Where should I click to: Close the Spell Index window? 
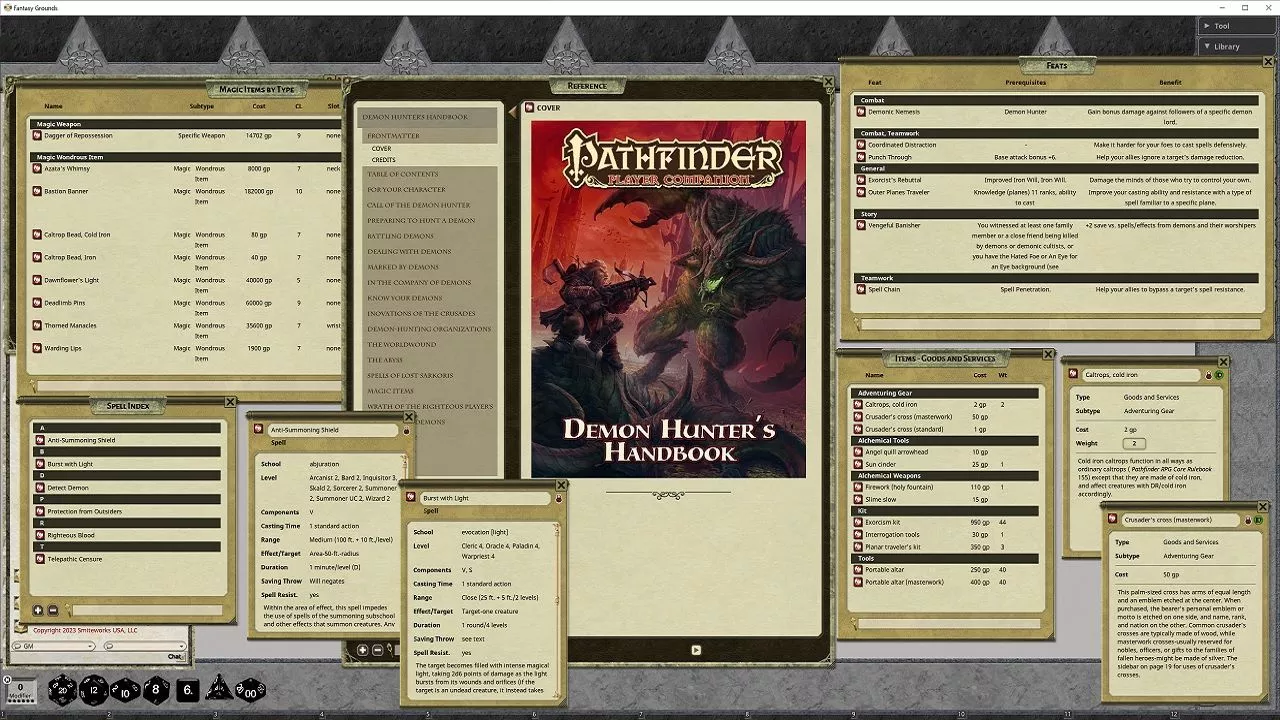[230, 402]
